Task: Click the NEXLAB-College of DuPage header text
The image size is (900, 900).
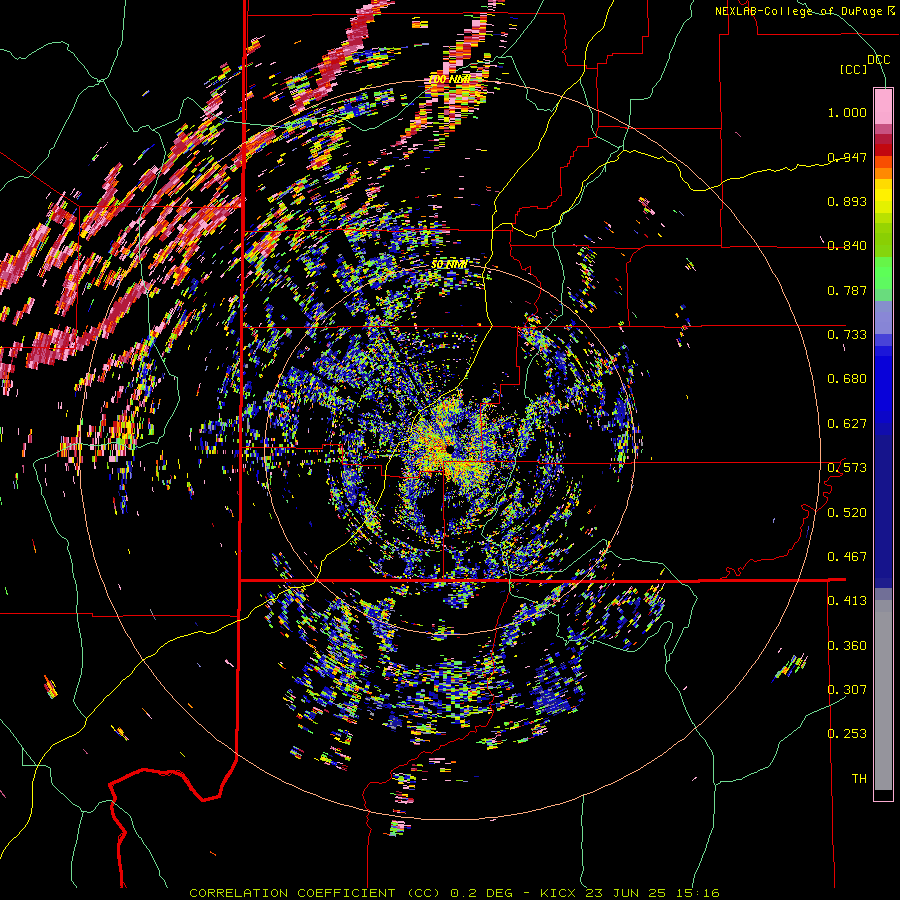Action: [798, 11]
